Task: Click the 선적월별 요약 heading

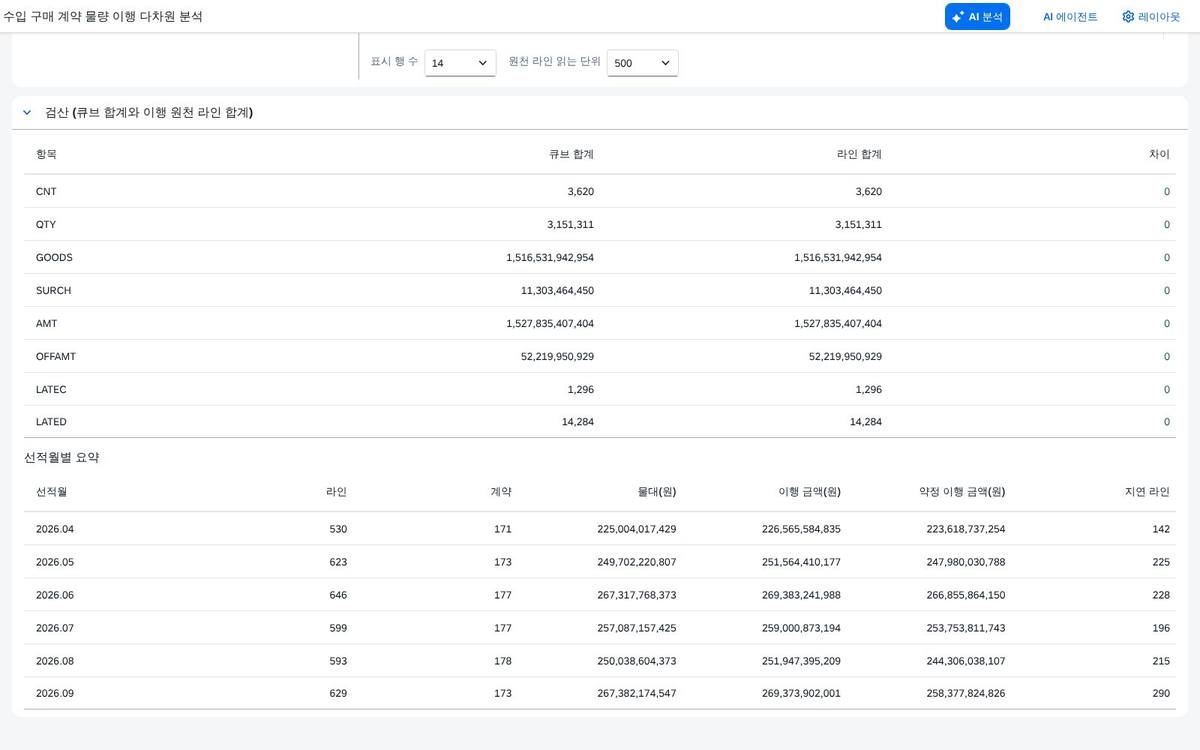Action: pyautogui.click(x=61, y=457)
